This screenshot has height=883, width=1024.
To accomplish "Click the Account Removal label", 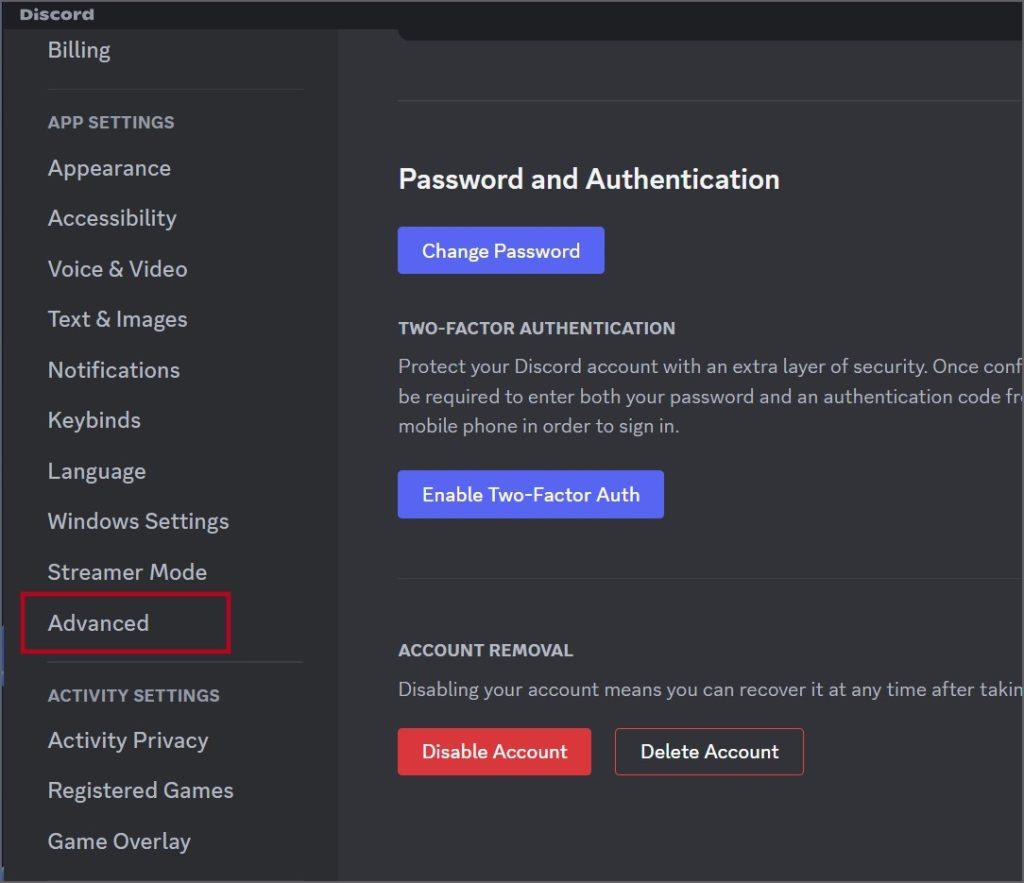I will pyautogui.click(x=486, y=650).
